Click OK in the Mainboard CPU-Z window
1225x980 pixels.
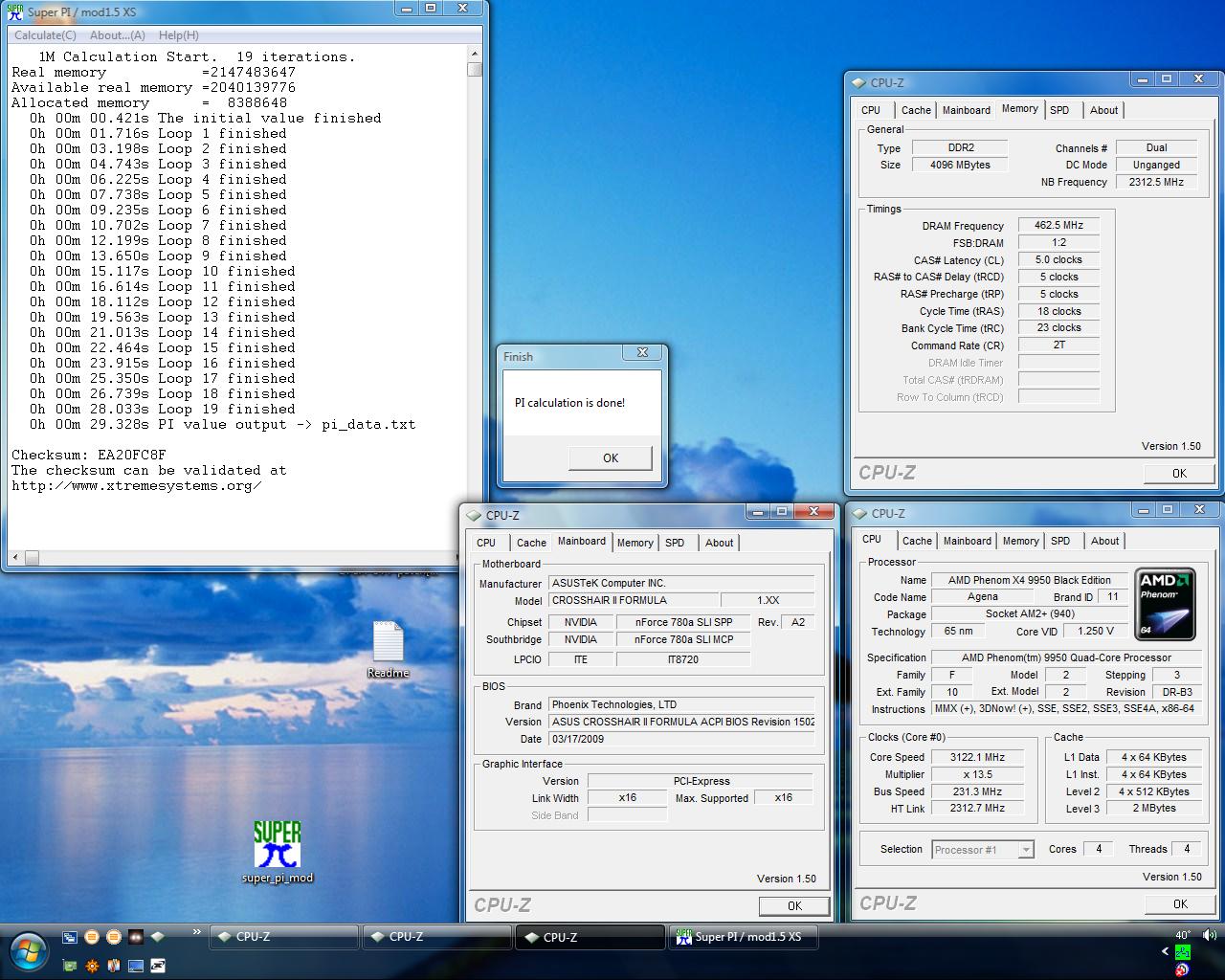tap(794, 905)
